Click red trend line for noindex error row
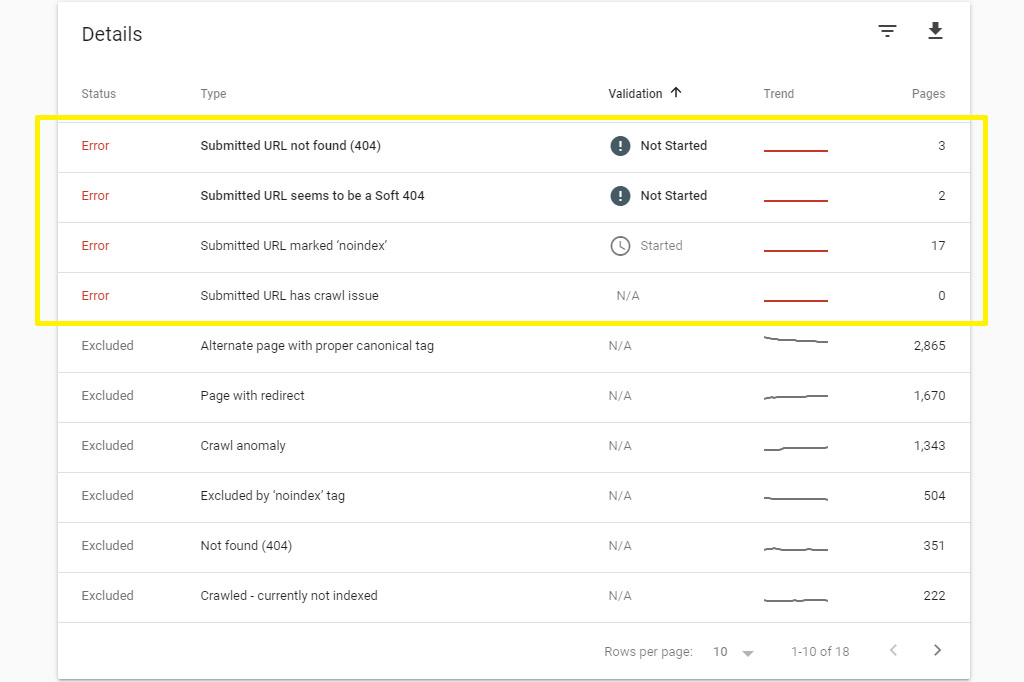The width and height of the screenshot is (1024, 682). point(795,250)
